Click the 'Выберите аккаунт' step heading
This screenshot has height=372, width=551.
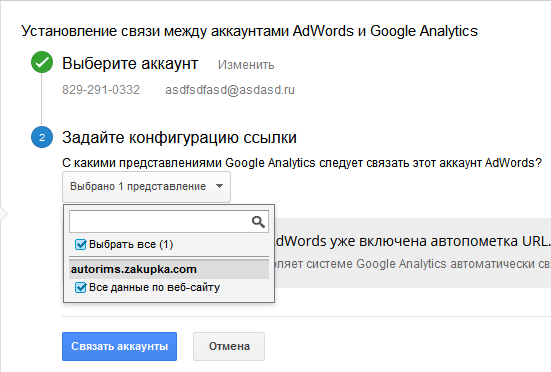tap(130, 64)
